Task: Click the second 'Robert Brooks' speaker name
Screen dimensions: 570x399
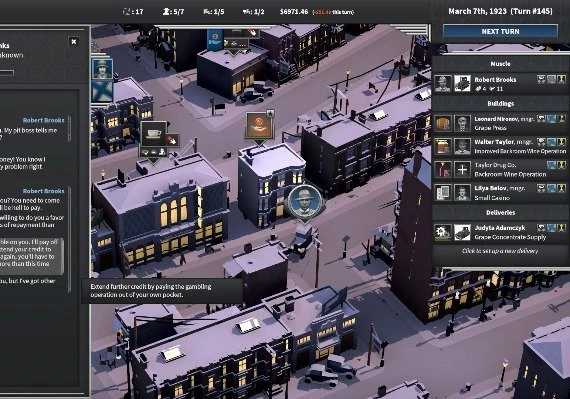Action: click(43, 191)
